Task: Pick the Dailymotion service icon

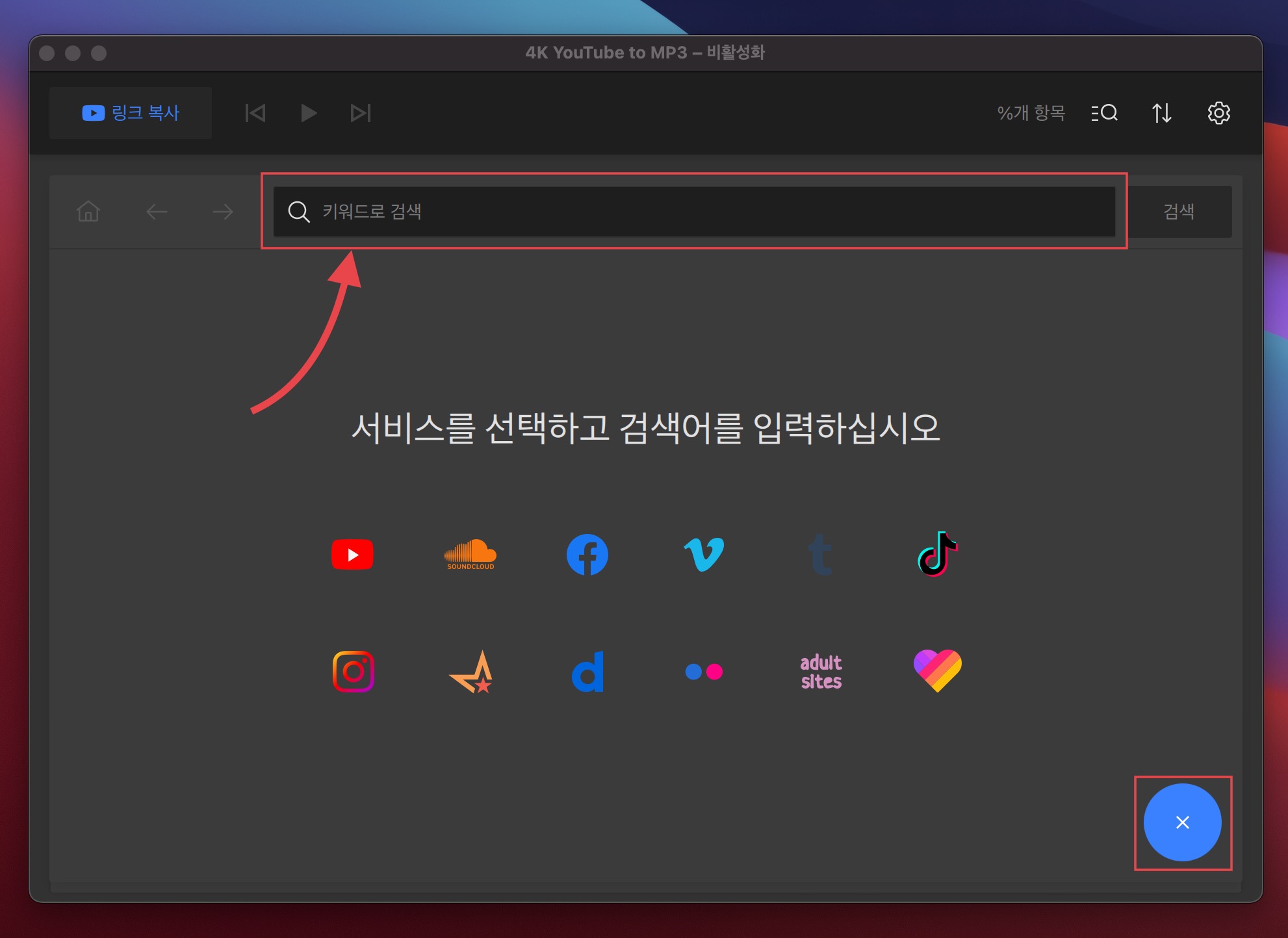Action: click(587, 671)
